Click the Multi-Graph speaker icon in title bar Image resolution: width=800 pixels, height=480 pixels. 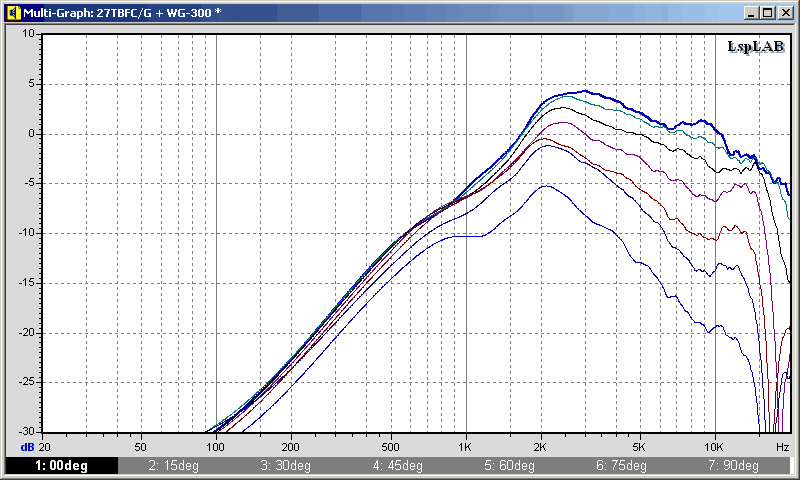pos(13,13)
